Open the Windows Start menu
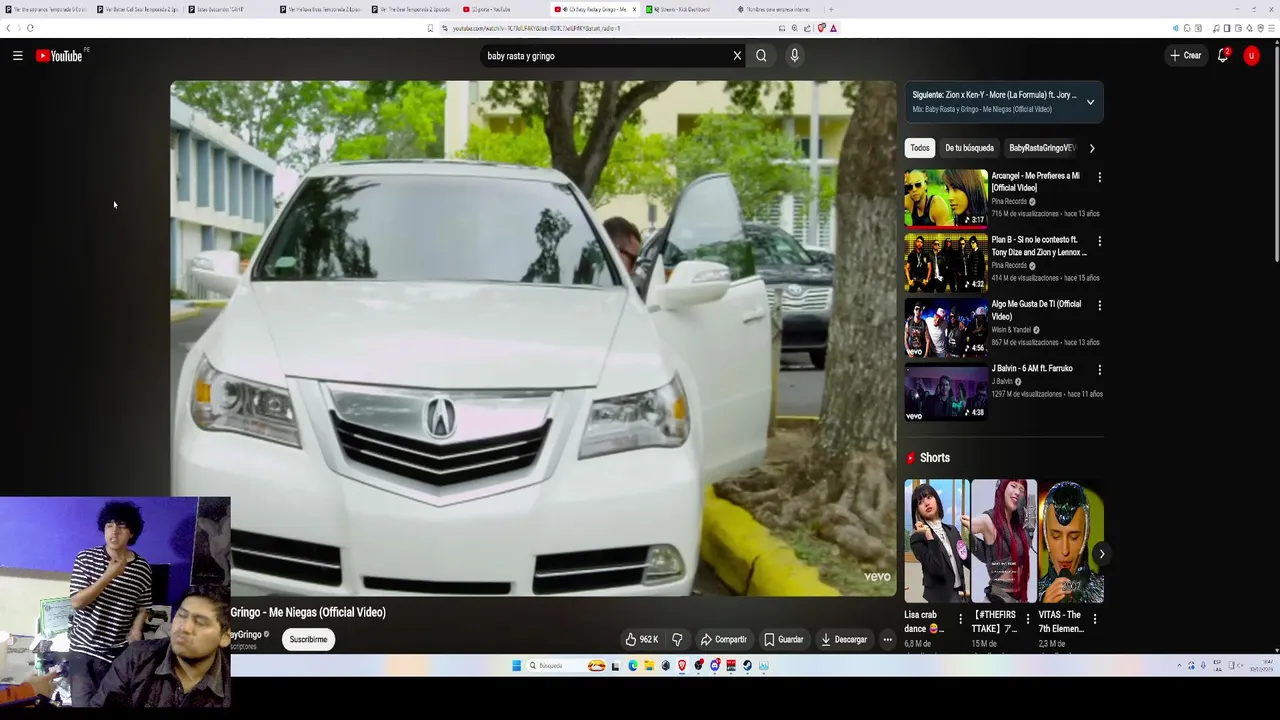Screen dimensions: 1280x720 [x=516, y=665]
